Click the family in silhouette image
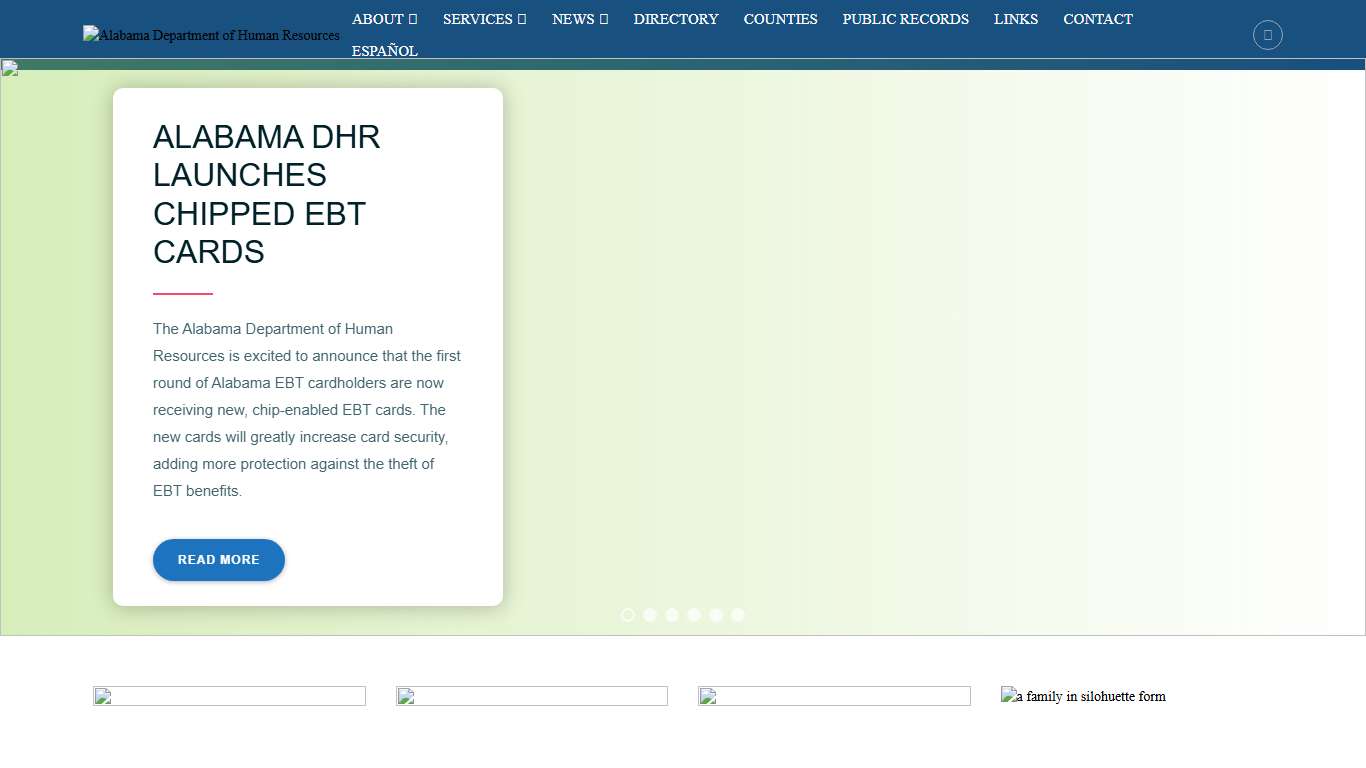The image size is (1366, 768). 1083,696
